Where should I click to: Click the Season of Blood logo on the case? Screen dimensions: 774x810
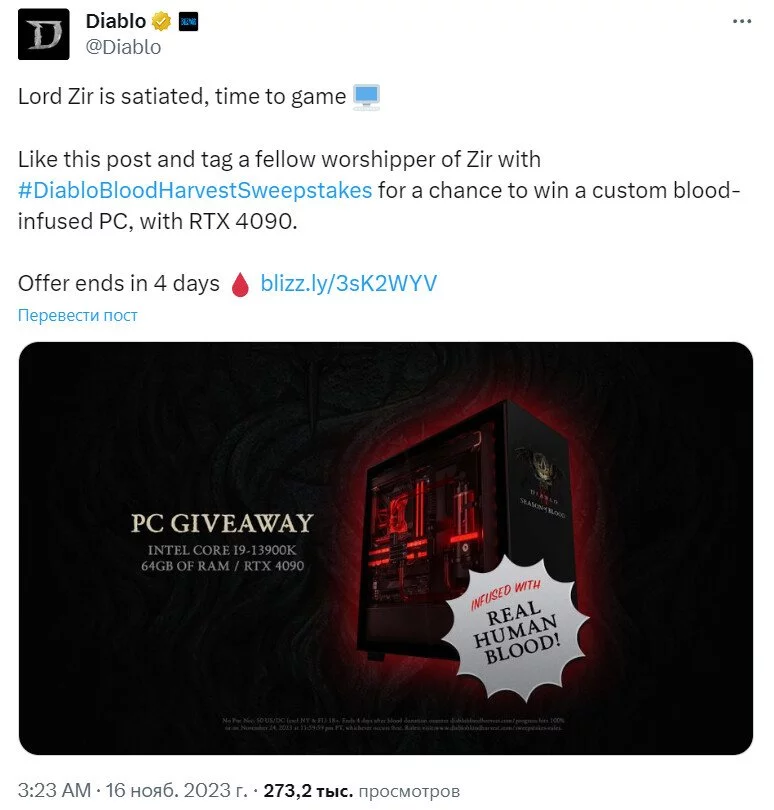tap(541, 483)
